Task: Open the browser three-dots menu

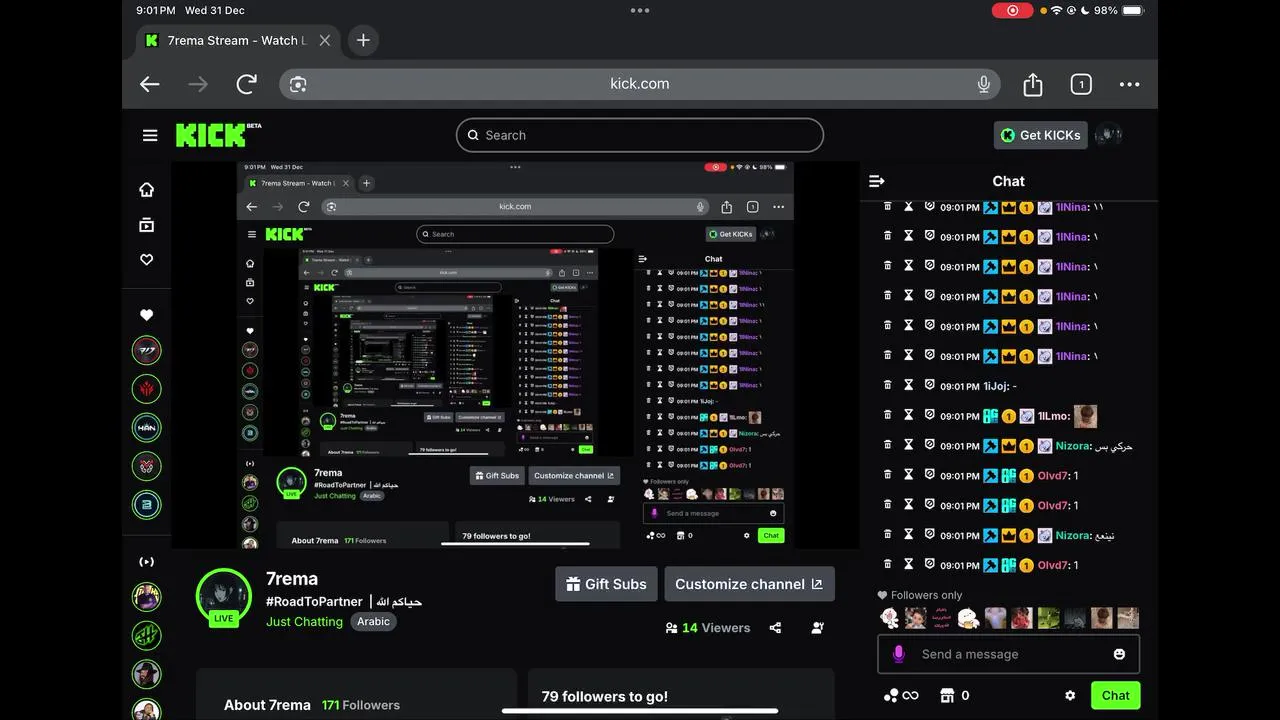Action: pos(1129,84)
